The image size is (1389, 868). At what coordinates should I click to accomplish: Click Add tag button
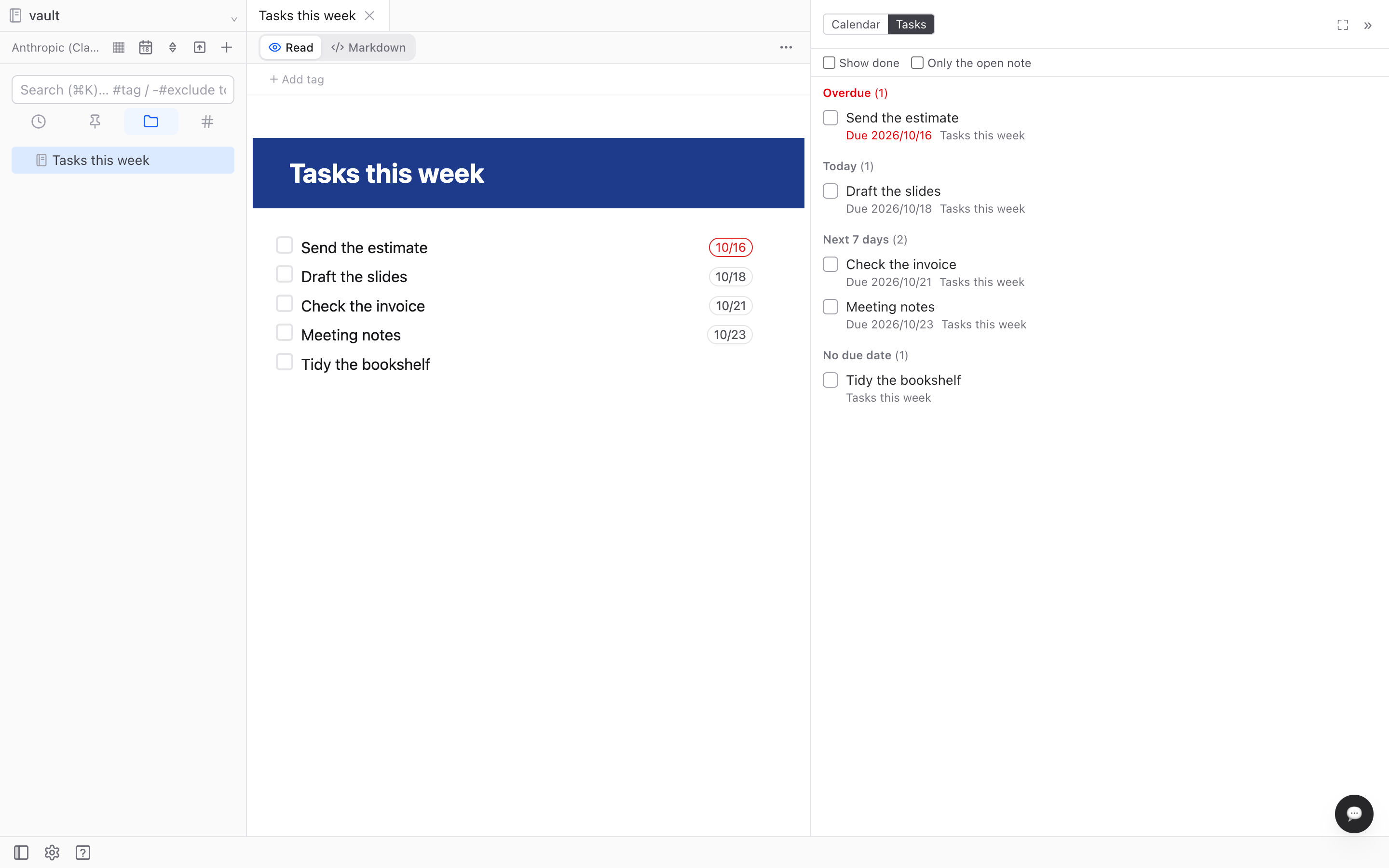(297, 80)
